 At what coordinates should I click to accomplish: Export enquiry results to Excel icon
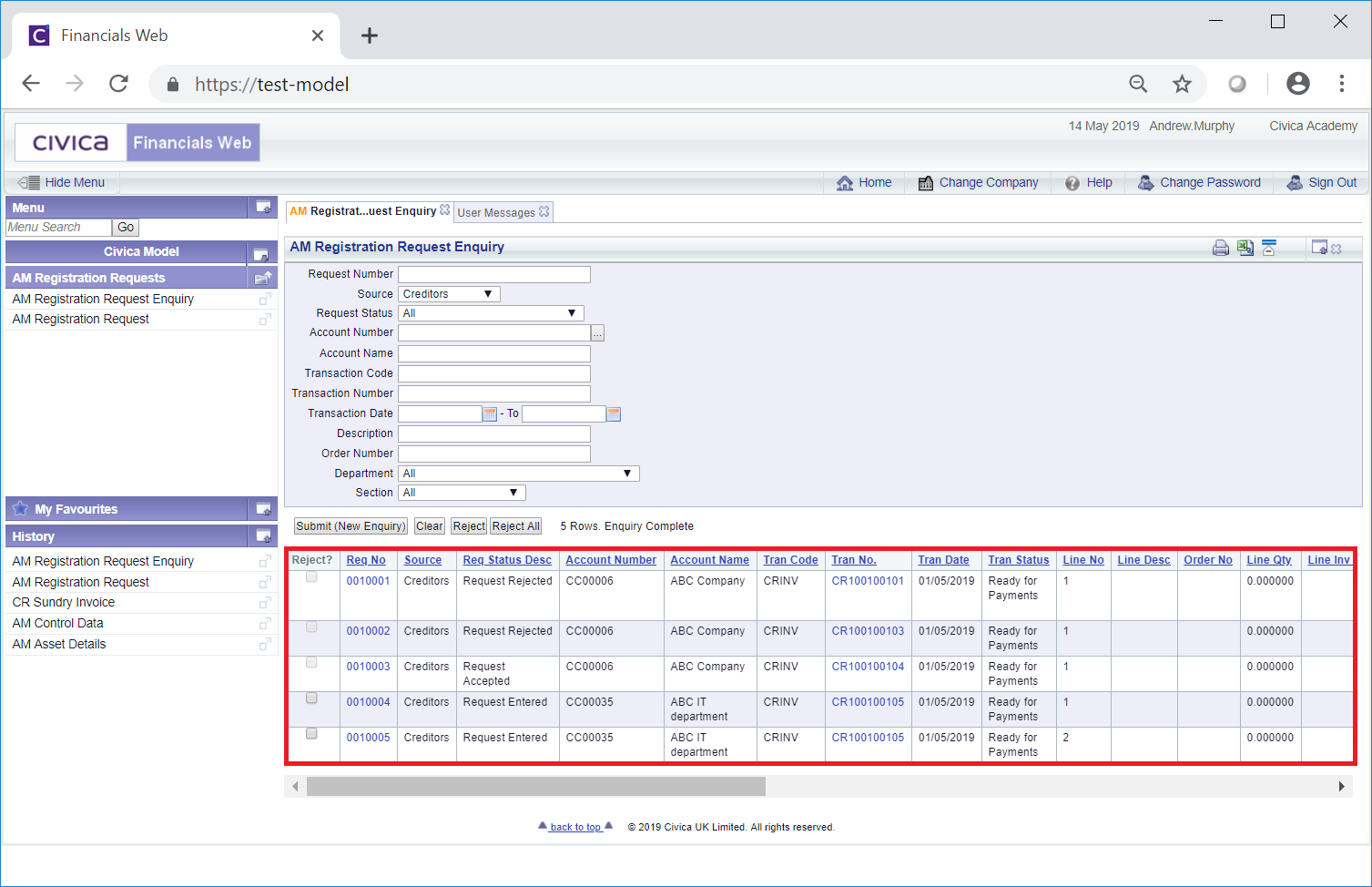tap(1245, 248)
